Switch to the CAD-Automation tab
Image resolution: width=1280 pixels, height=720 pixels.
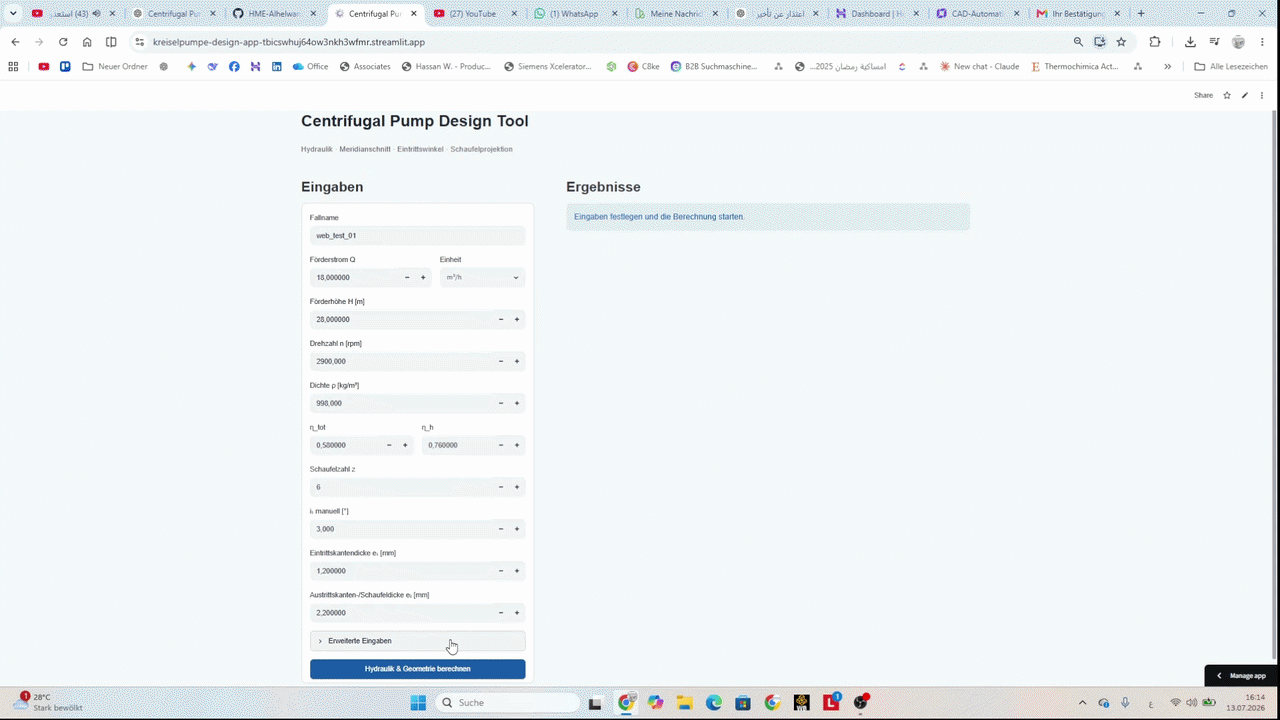pos(978,14)
